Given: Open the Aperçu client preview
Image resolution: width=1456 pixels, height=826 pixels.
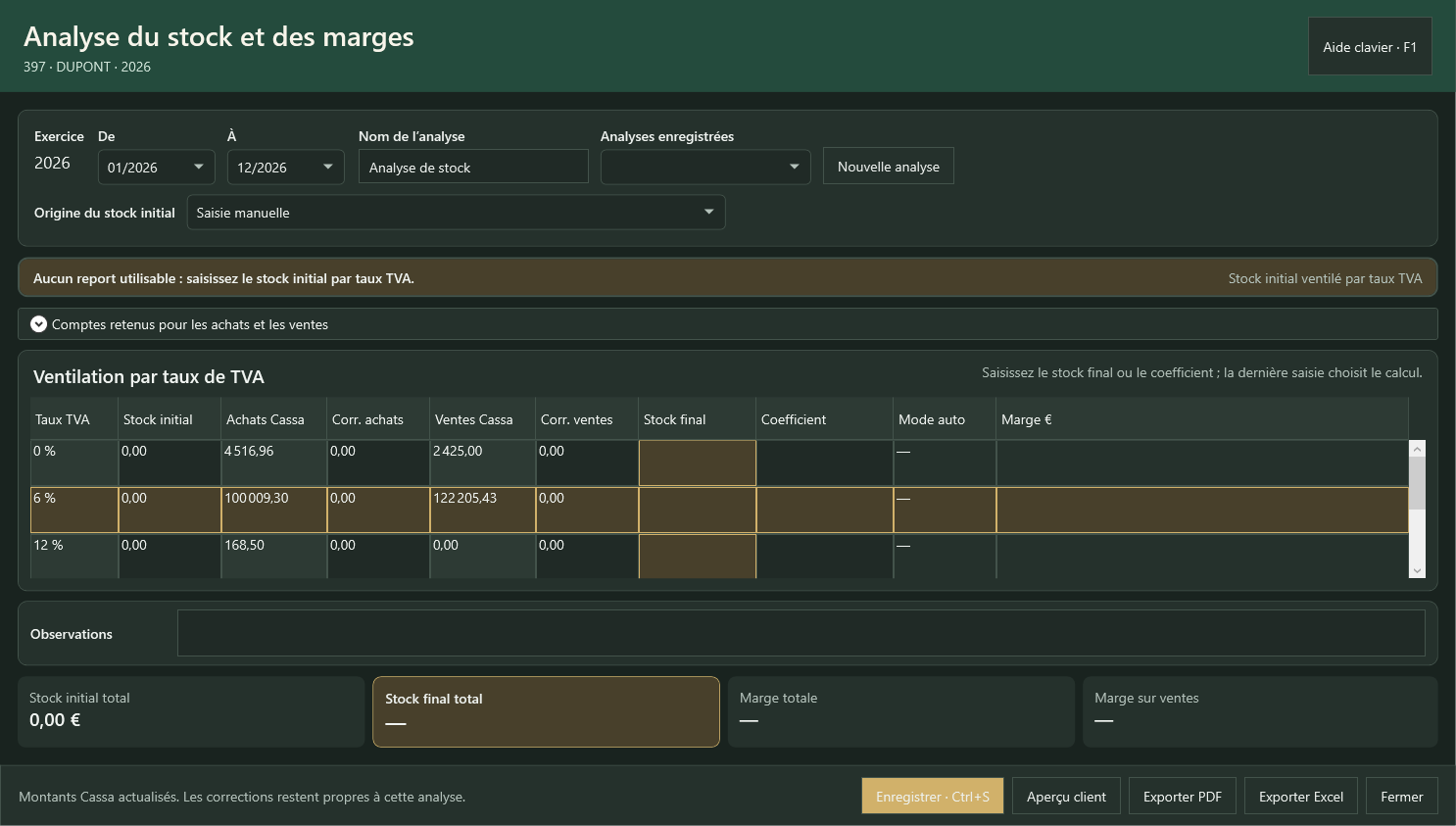Looking at the screenshot, I should click(1066, 797).
